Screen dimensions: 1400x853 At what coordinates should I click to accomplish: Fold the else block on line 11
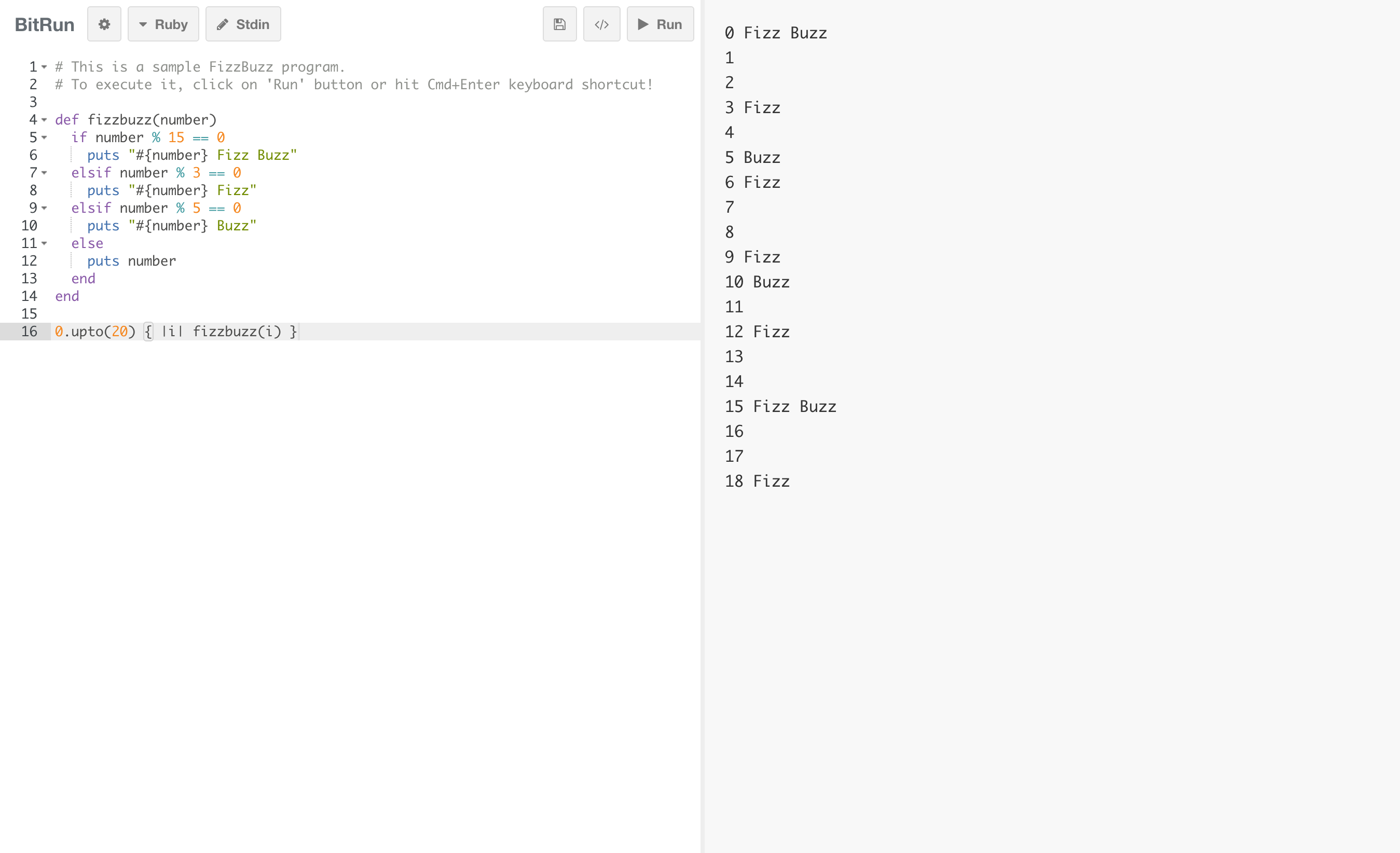pyautogui.click(x=44, y=243)
